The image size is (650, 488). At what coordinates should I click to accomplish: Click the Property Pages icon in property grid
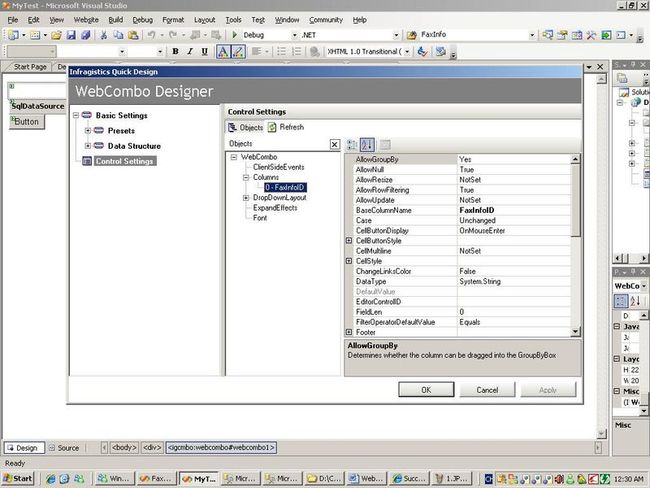point(385,144)
